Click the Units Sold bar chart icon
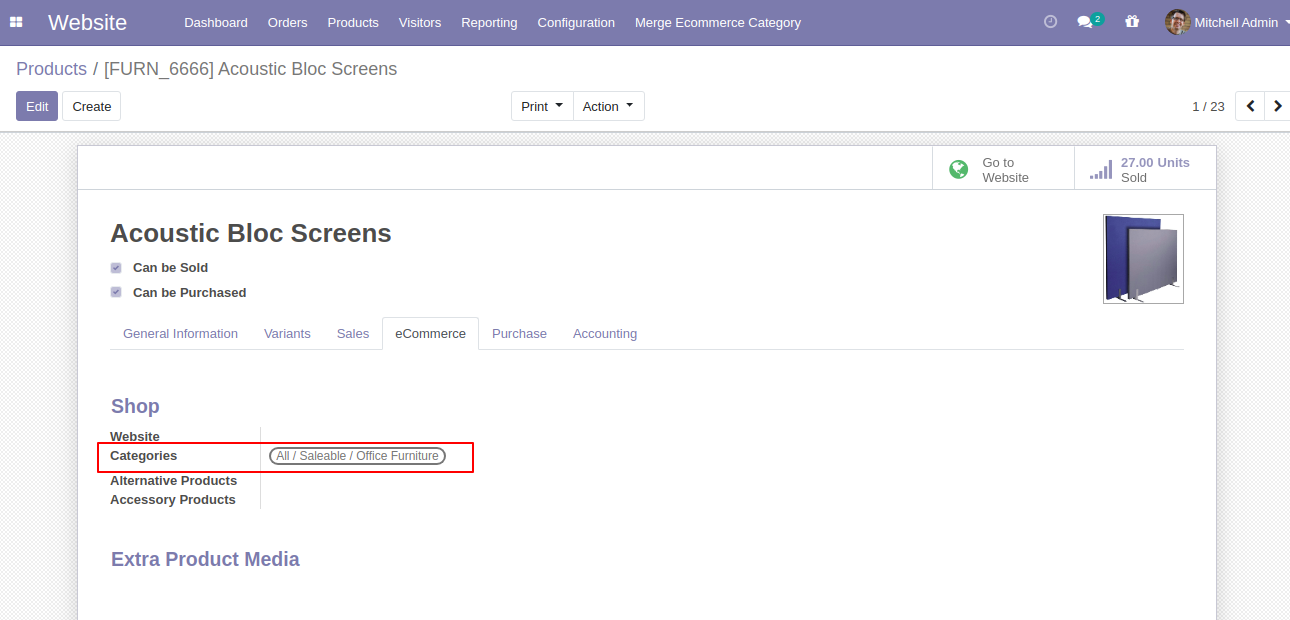1290x620 pixels. pyautogui.click(x=1101, y=170)
